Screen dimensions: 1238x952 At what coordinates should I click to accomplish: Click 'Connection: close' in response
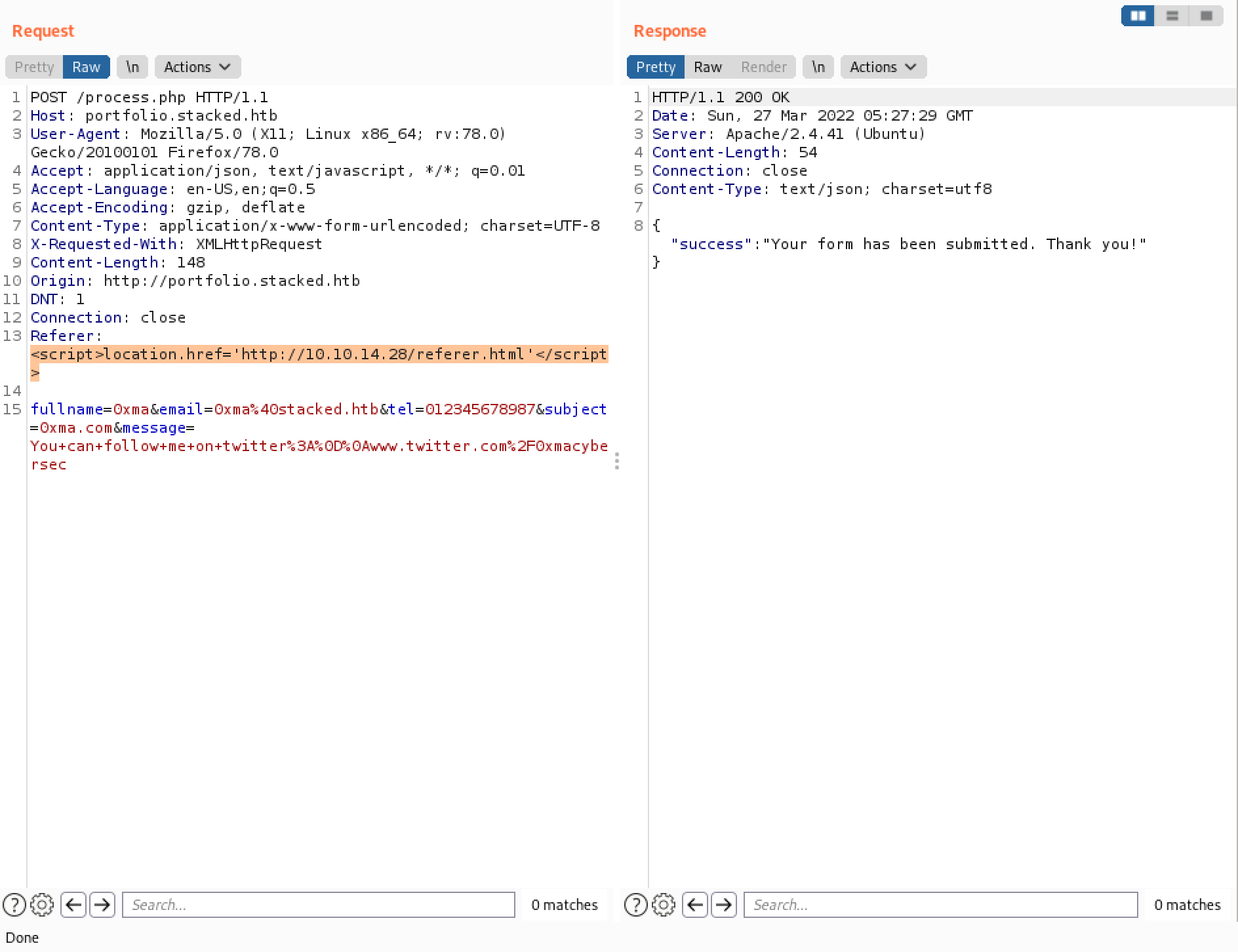(730, 170)
